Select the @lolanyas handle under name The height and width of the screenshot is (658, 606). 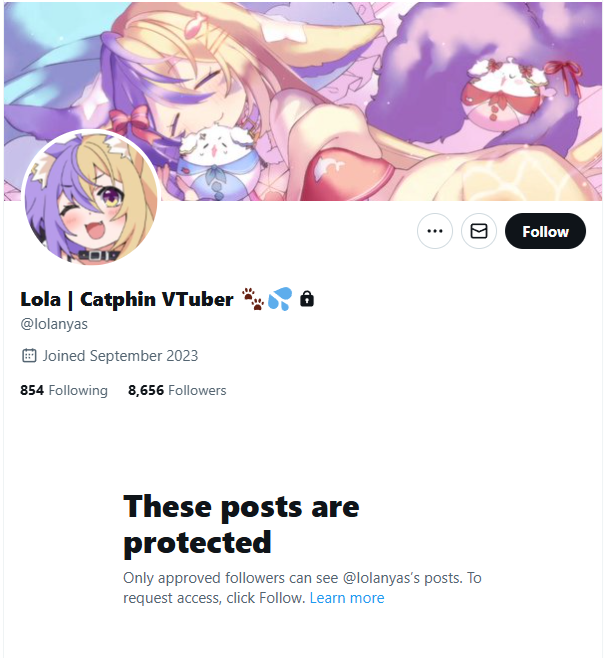click(54, 324)
